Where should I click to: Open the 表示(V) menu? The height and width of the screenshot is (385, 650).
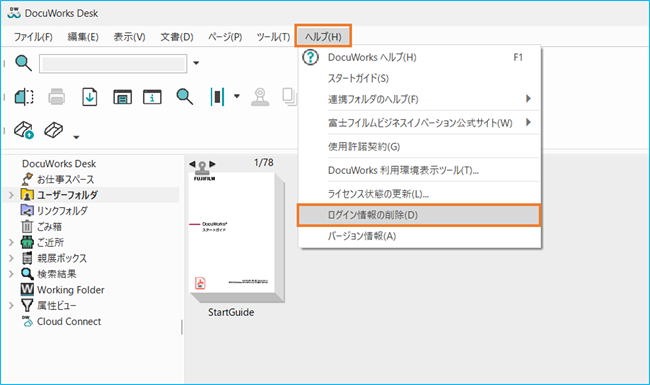[129, 37]
